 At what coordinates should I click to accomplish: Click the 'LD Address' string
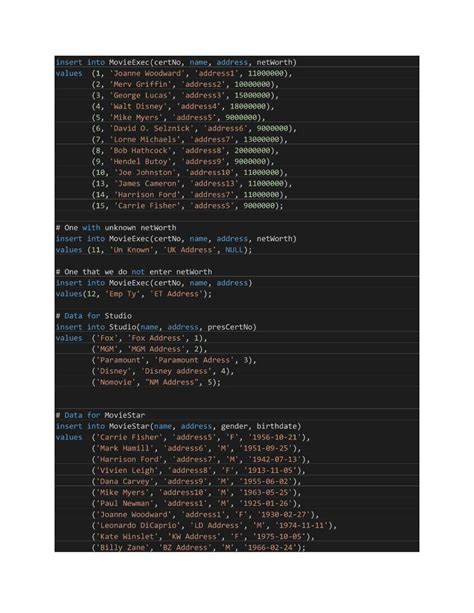point(217,525)
